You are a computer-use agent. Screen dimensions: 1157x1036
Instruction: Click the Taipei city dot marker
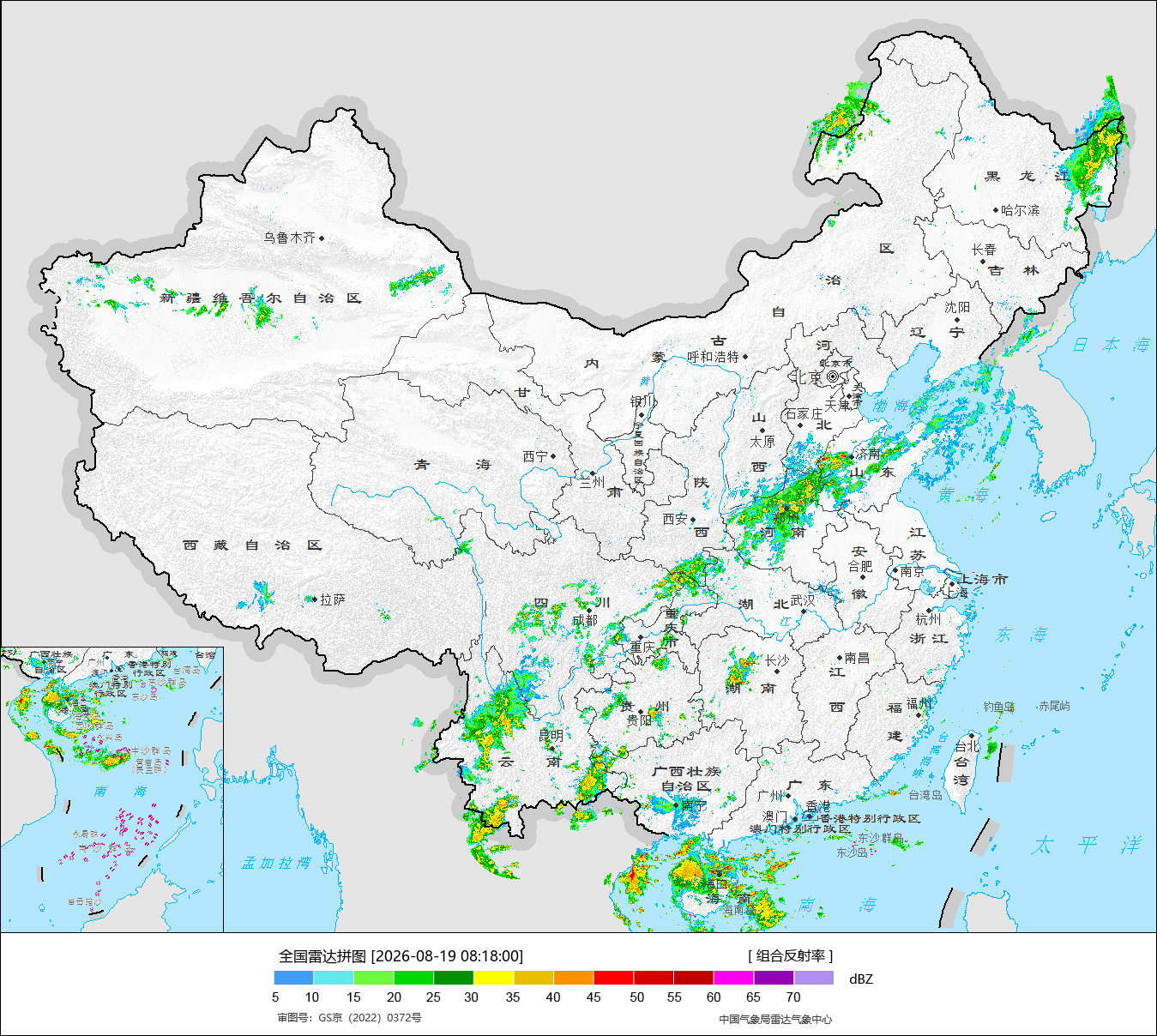pos(971,736)
